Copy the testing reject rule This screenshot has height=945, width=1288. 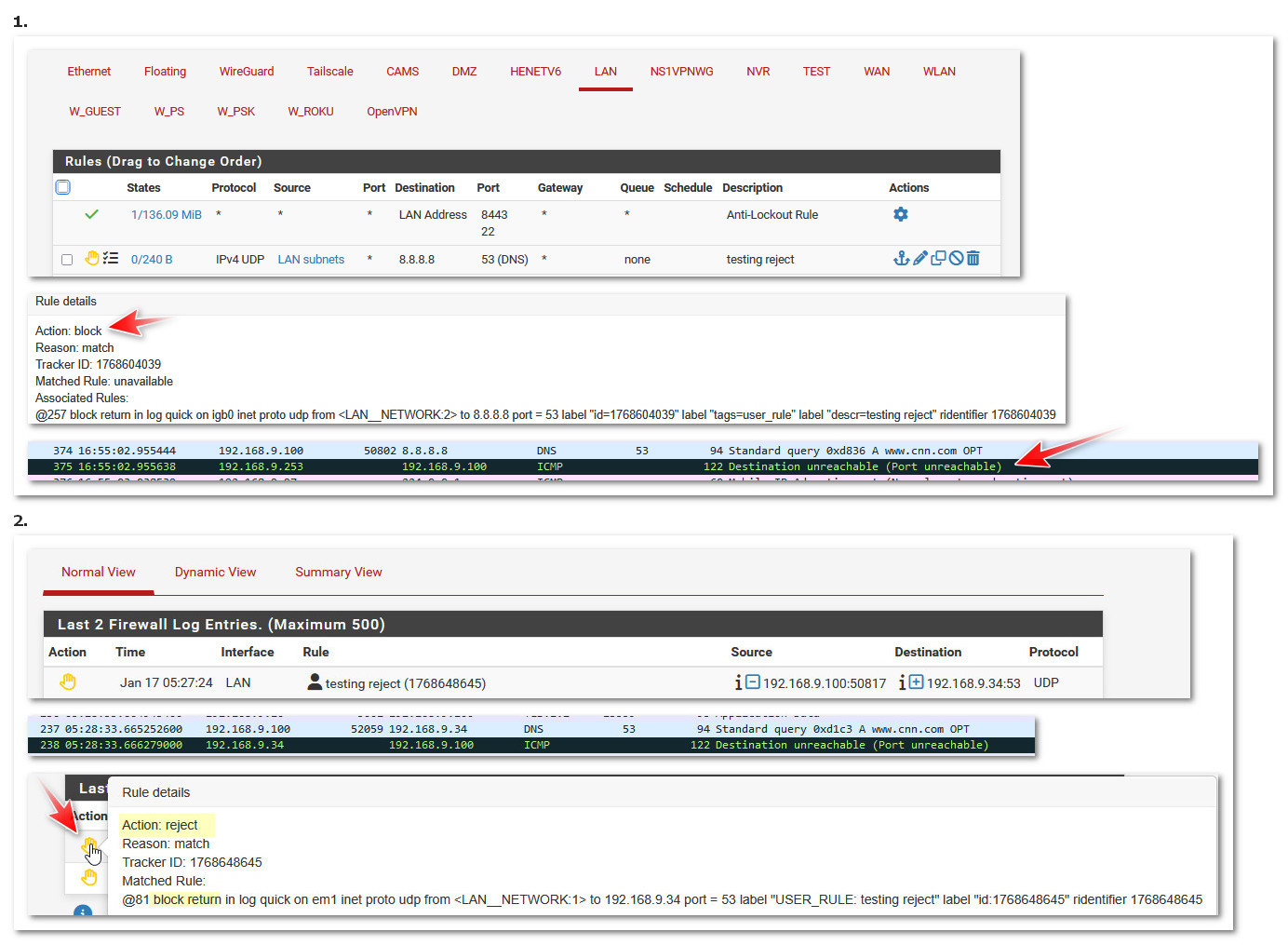pos(938,259)
